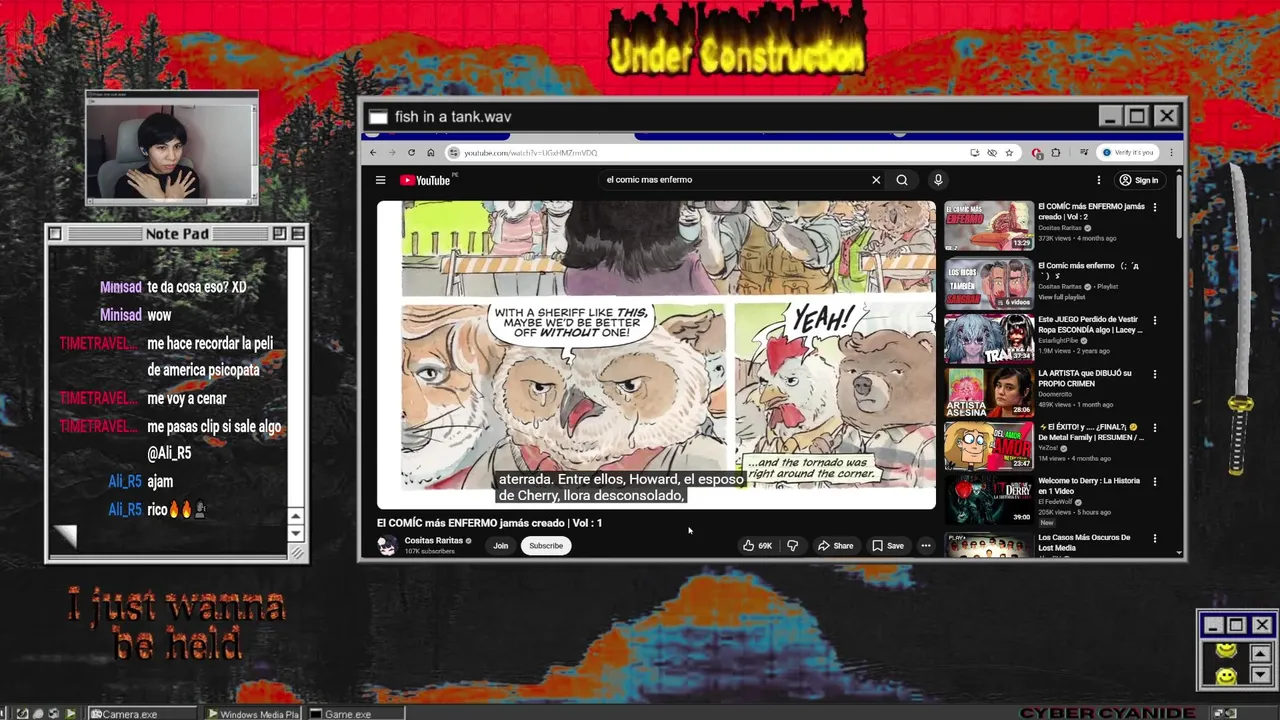
Task: Open the browser home page icon
Action: tap(430, 152)
